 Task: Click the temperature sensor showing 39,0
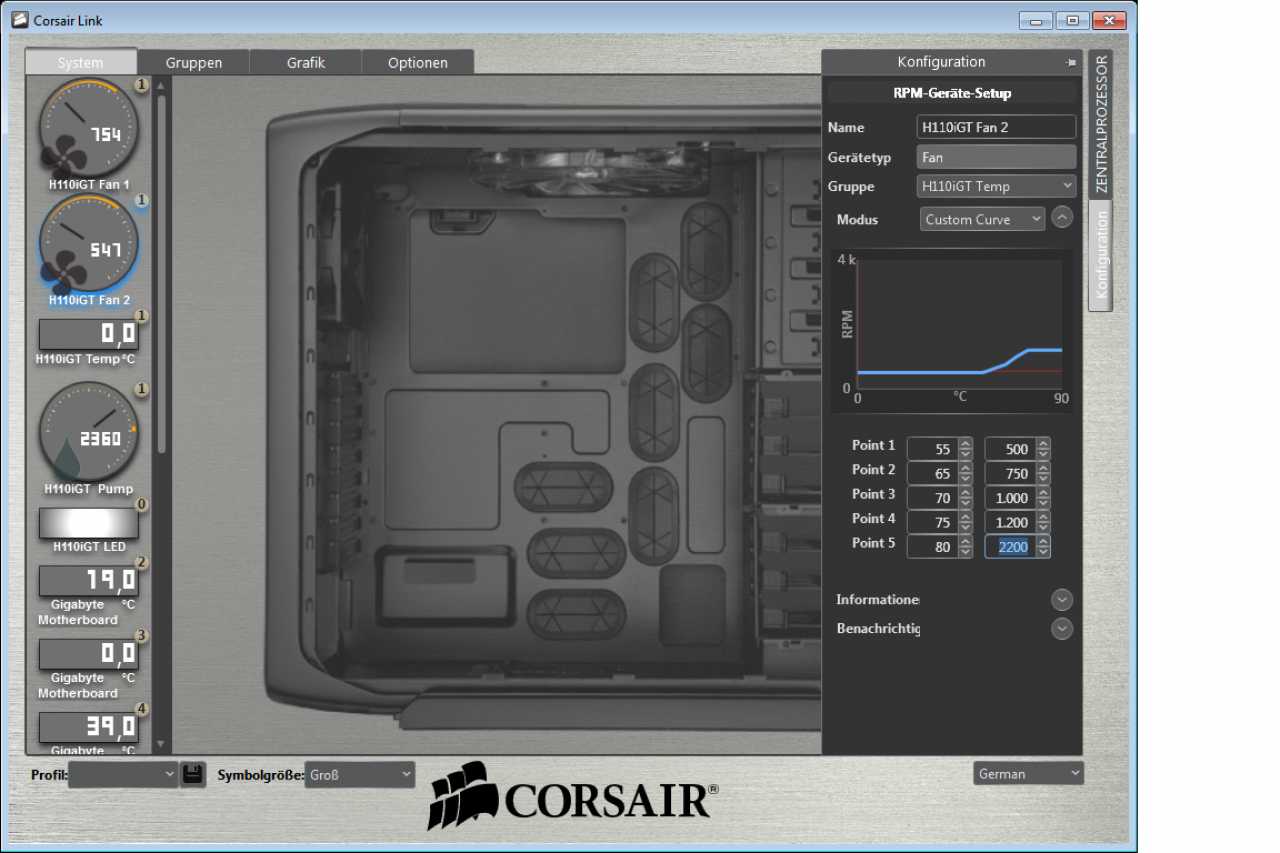click(89, 727)
